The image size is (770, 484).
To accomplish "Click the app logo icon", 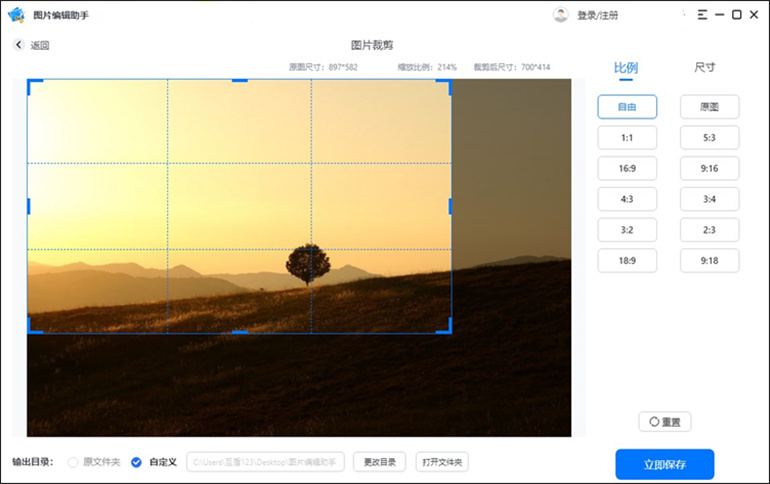I will [x=16, y=15].
